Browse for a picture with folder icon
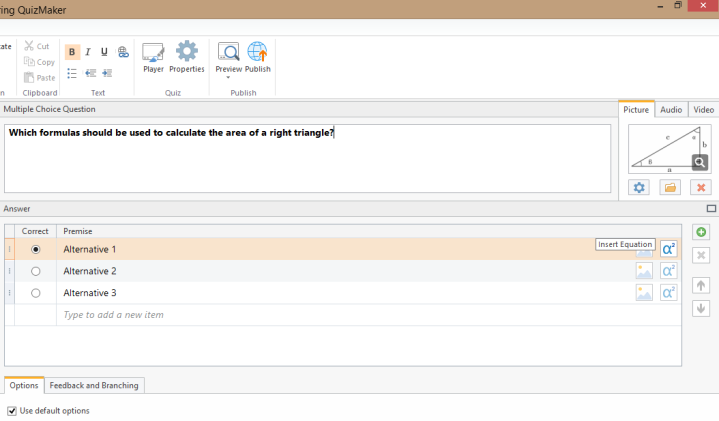The image size is (719, 421). point(670,188)
